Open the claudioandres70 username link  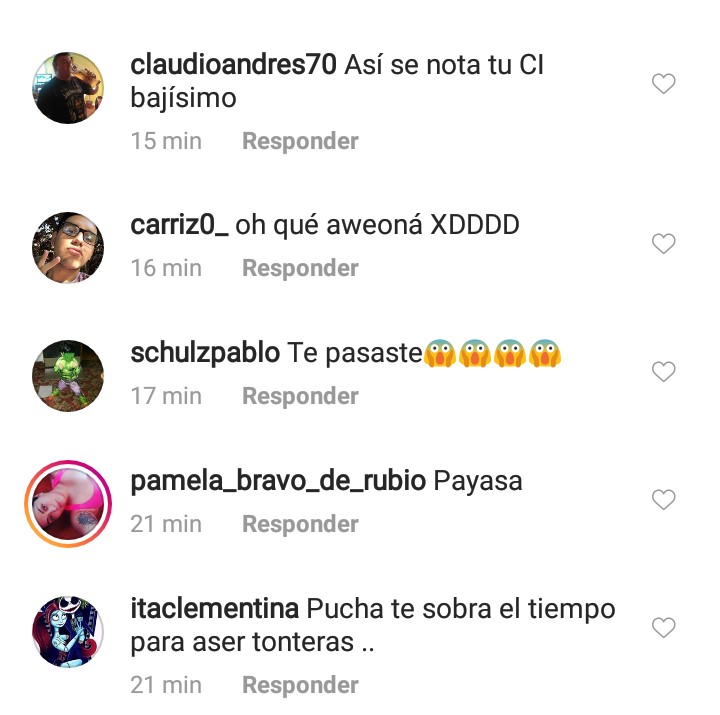click(233, 65)
